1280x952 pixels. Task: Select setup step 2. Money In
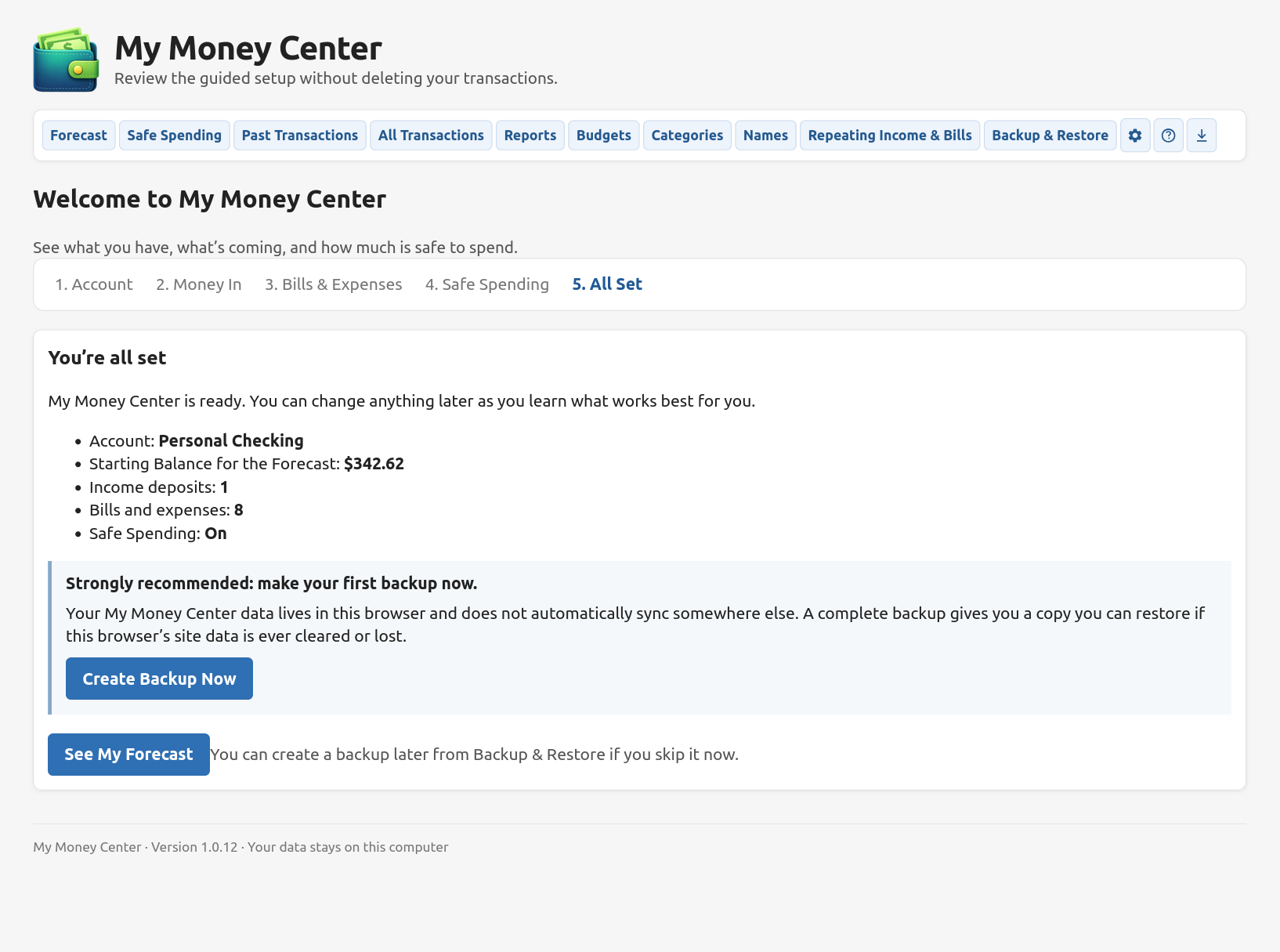[x=199, y=284]
